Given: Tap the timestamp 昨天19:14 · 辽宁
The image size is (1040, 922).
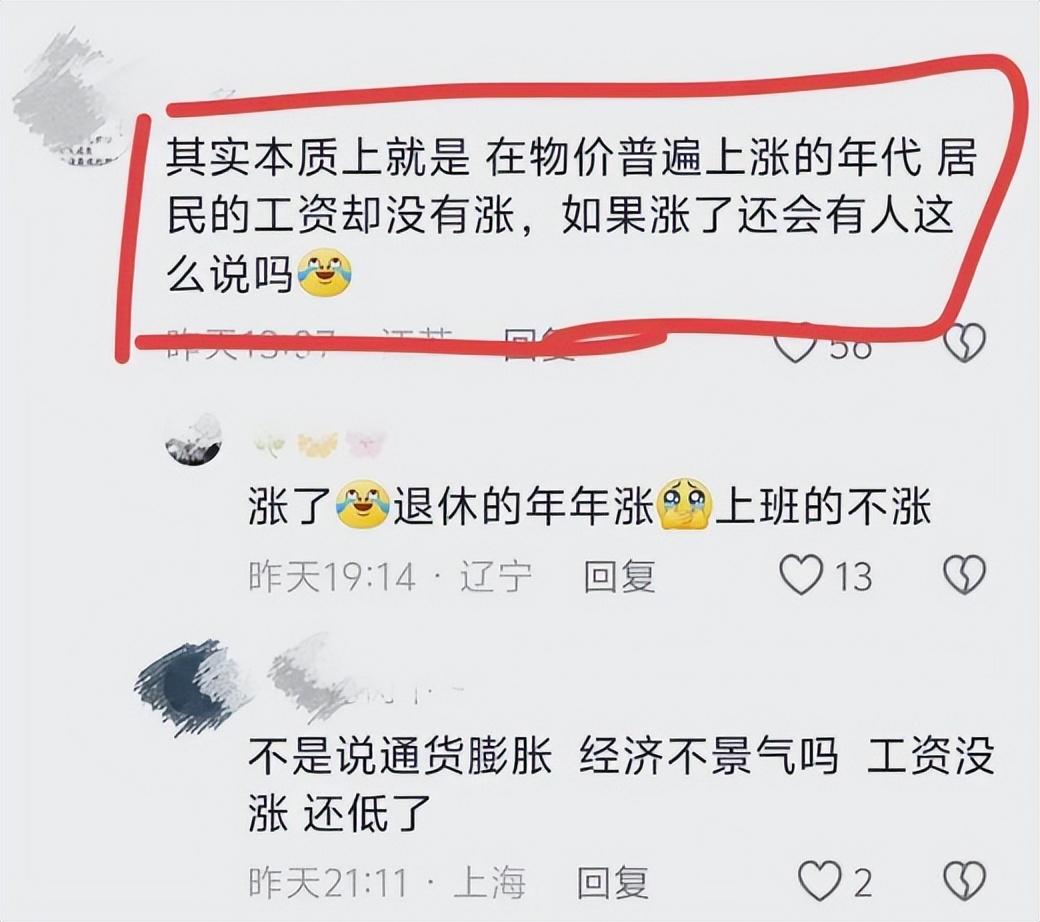Looking at the screenshot, I should [x=389, y=575].
